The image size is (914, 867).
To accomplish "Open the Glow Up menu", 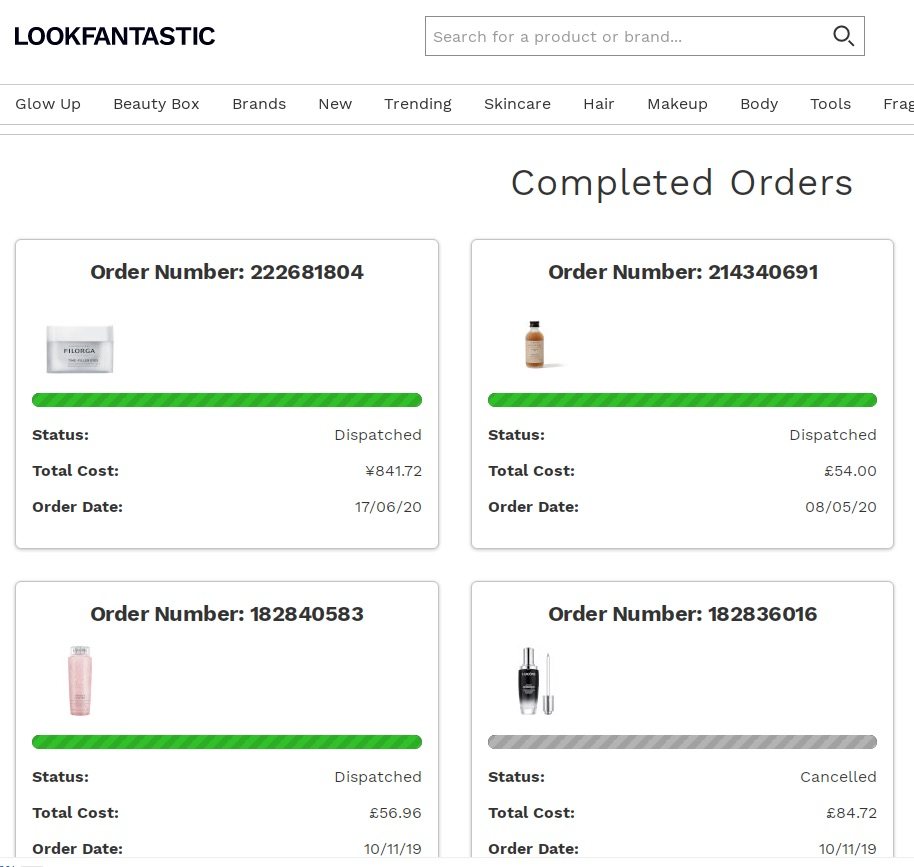I will (x=48, y=104).
